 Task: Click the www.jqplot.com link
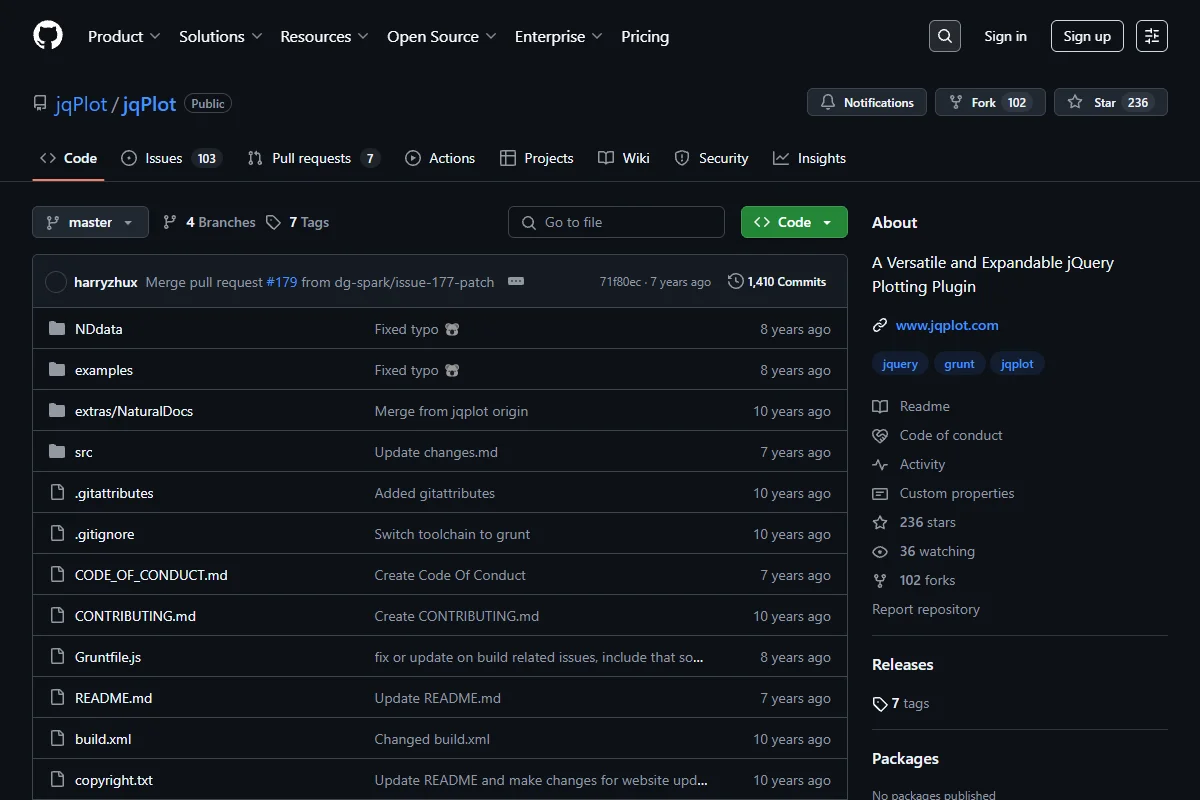tap(947, 325)
